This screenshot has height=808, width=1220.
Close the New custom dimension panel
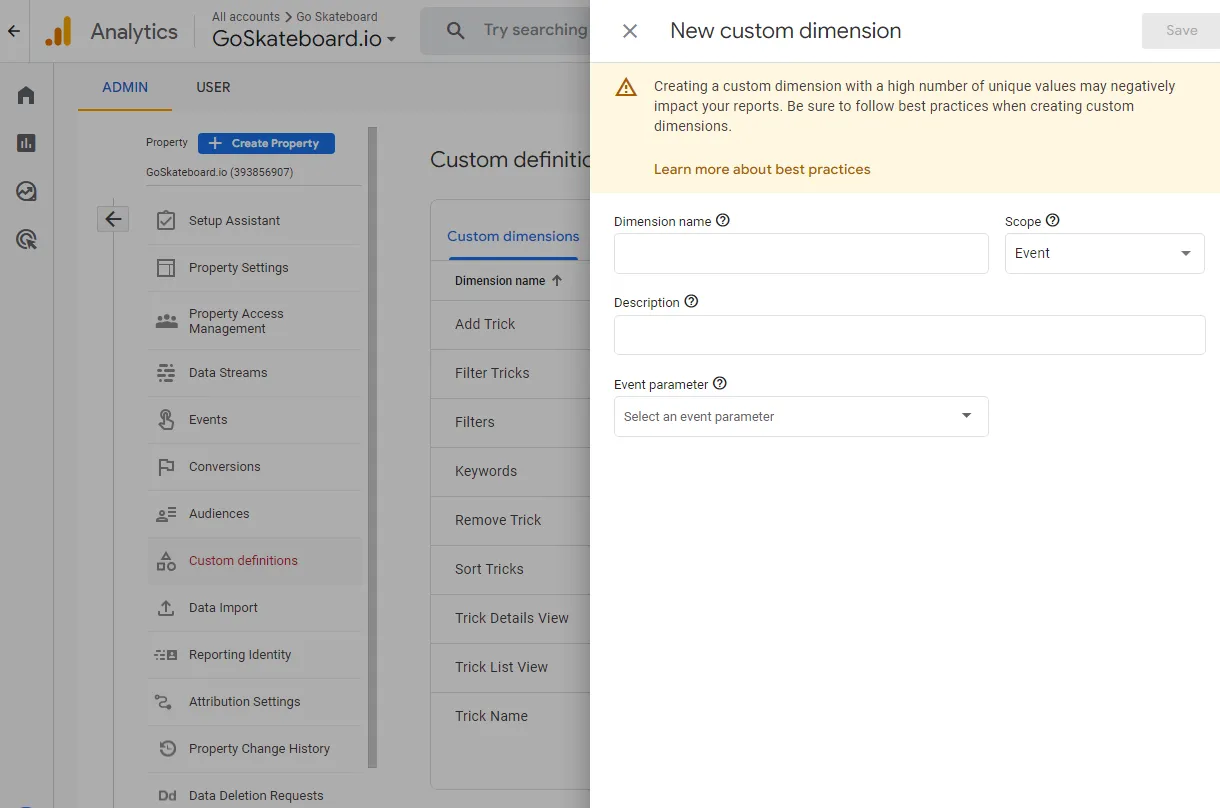pos(630,31)
